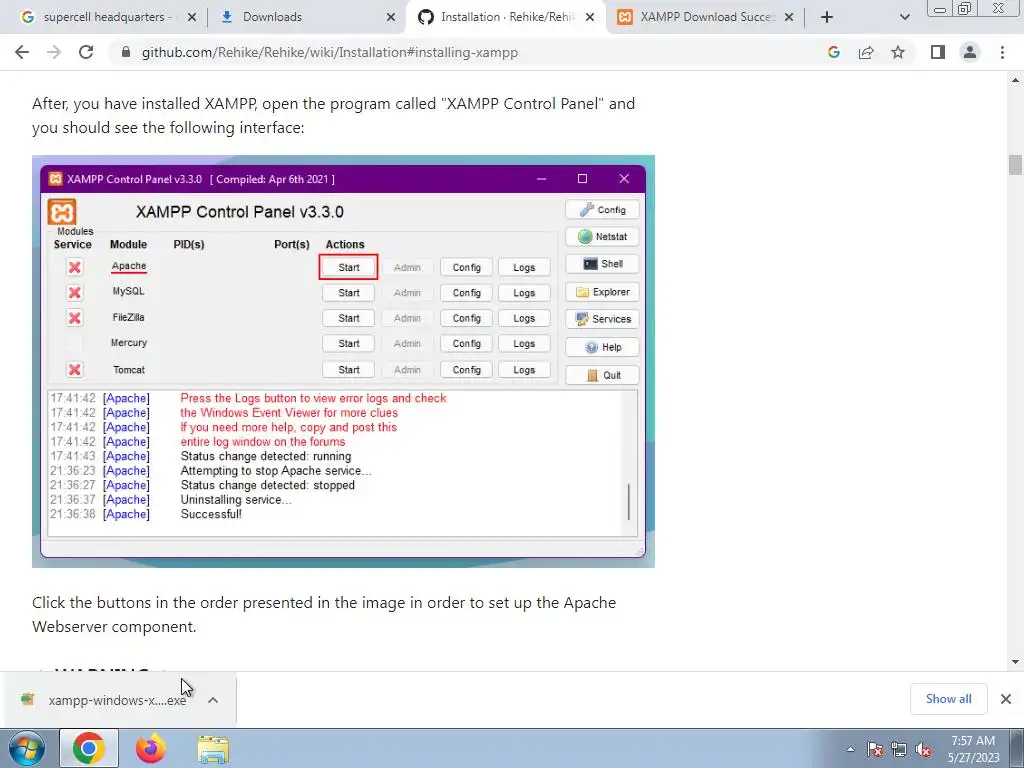
Task: Click the XAMPP Control Panel screenshot image
Action: 343,361
